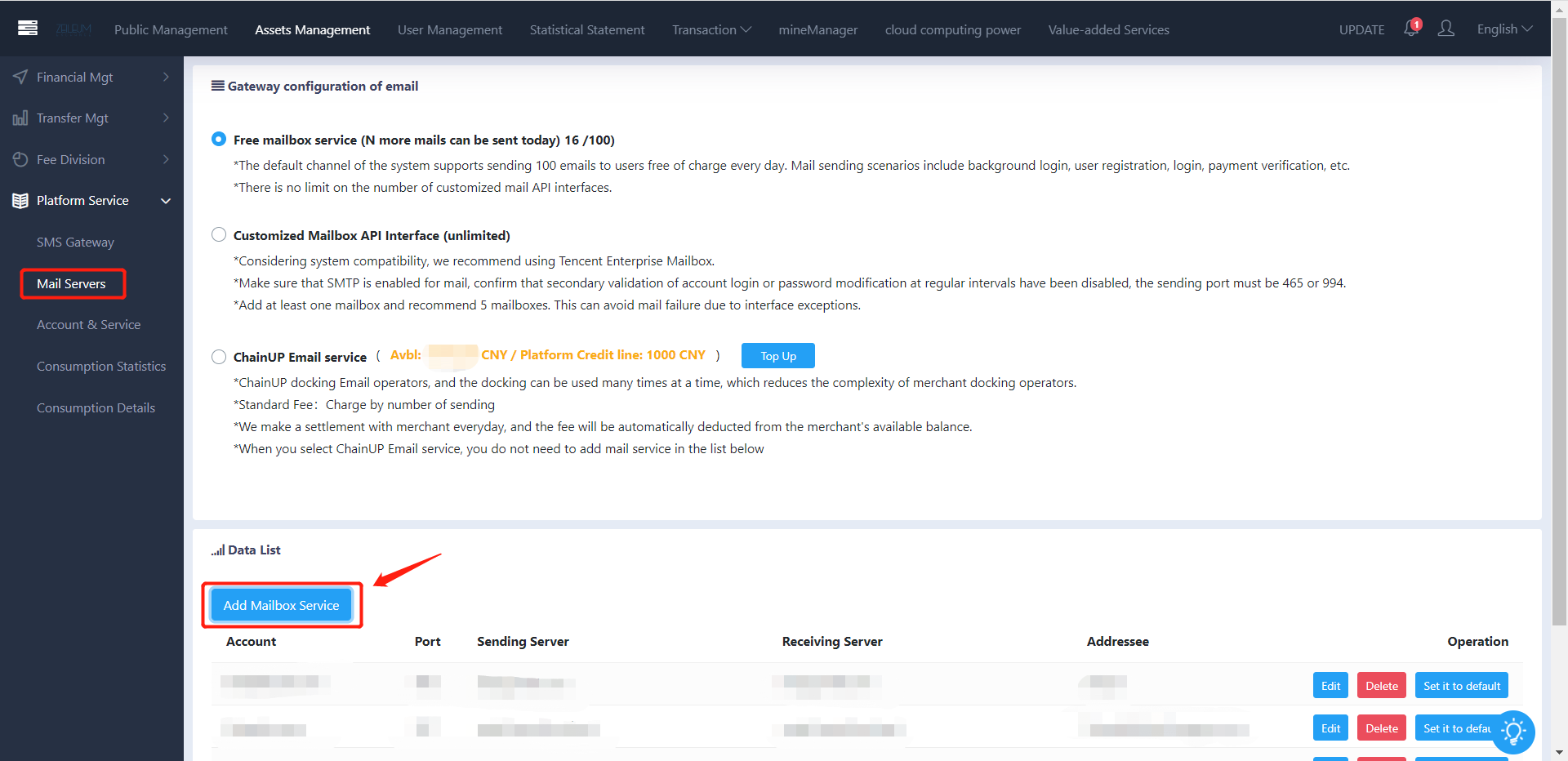Edit the second mailbox row
This screenshot has height=761, width=1568.
point(1330,728)
